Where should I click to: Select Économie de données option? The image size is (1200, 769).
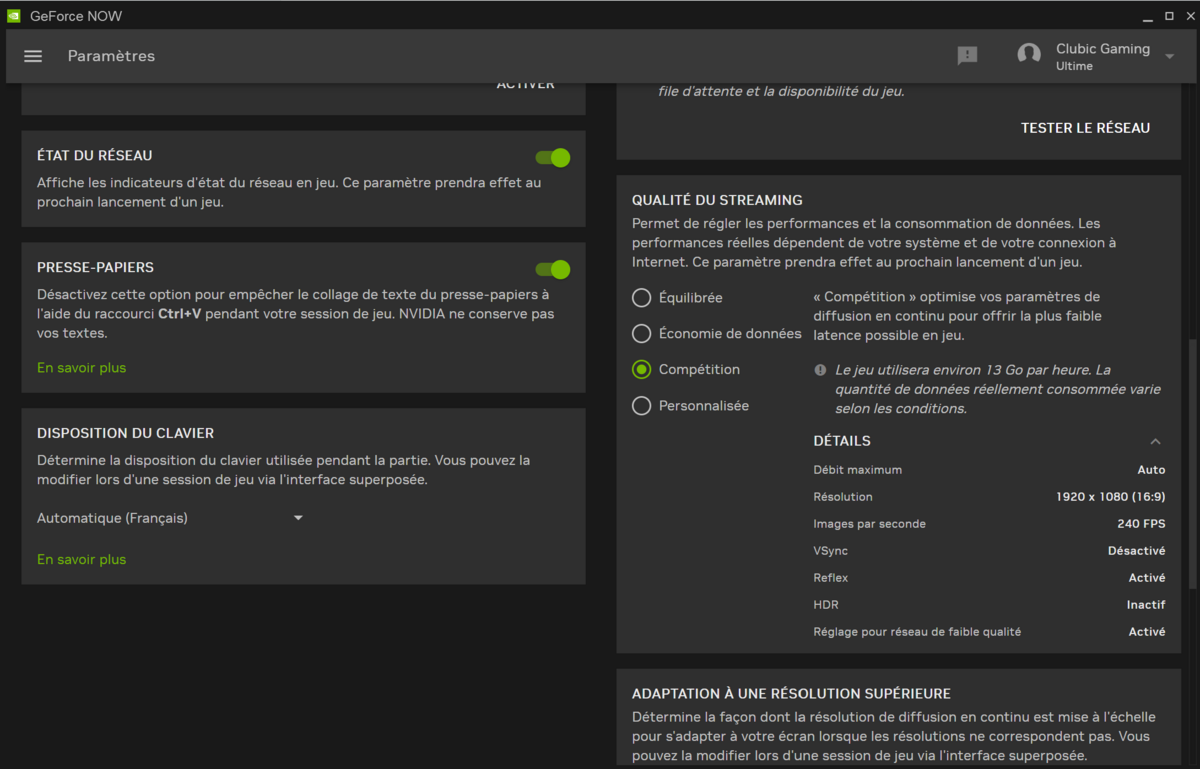click(x=641, y=334)
